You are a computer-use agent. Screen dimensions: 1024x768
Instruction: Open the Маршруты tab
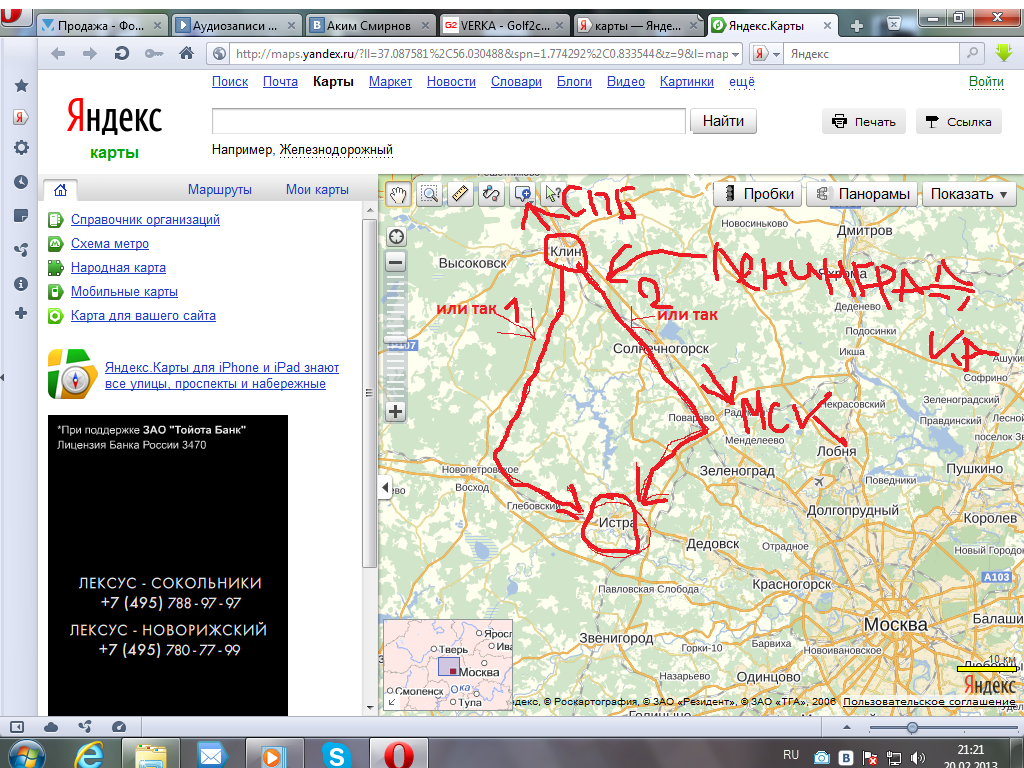pyautogui.click(x=219, y=189)
